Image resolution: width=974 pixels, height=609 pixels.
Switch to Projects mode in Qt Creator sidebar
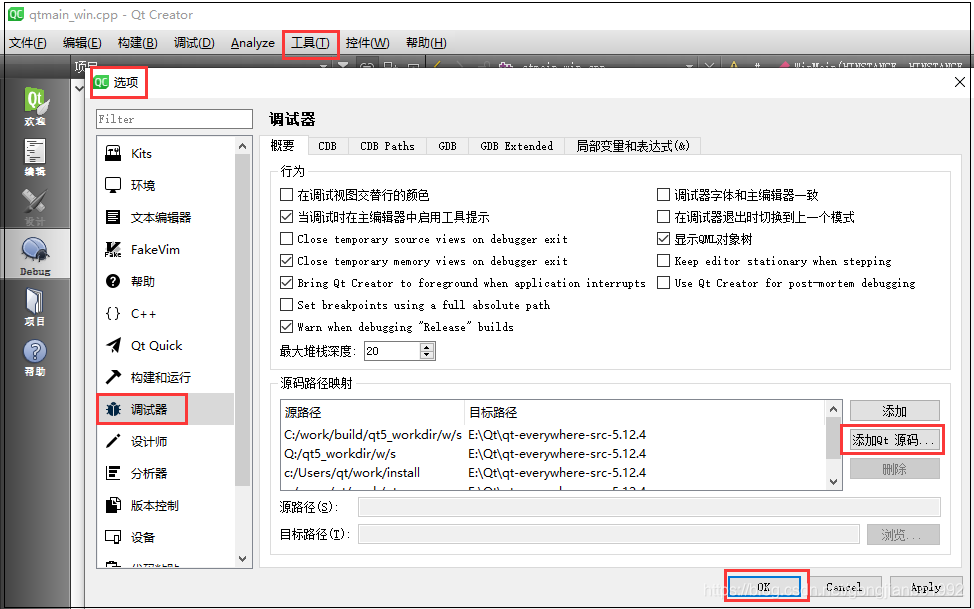click(x=35, y=307)
